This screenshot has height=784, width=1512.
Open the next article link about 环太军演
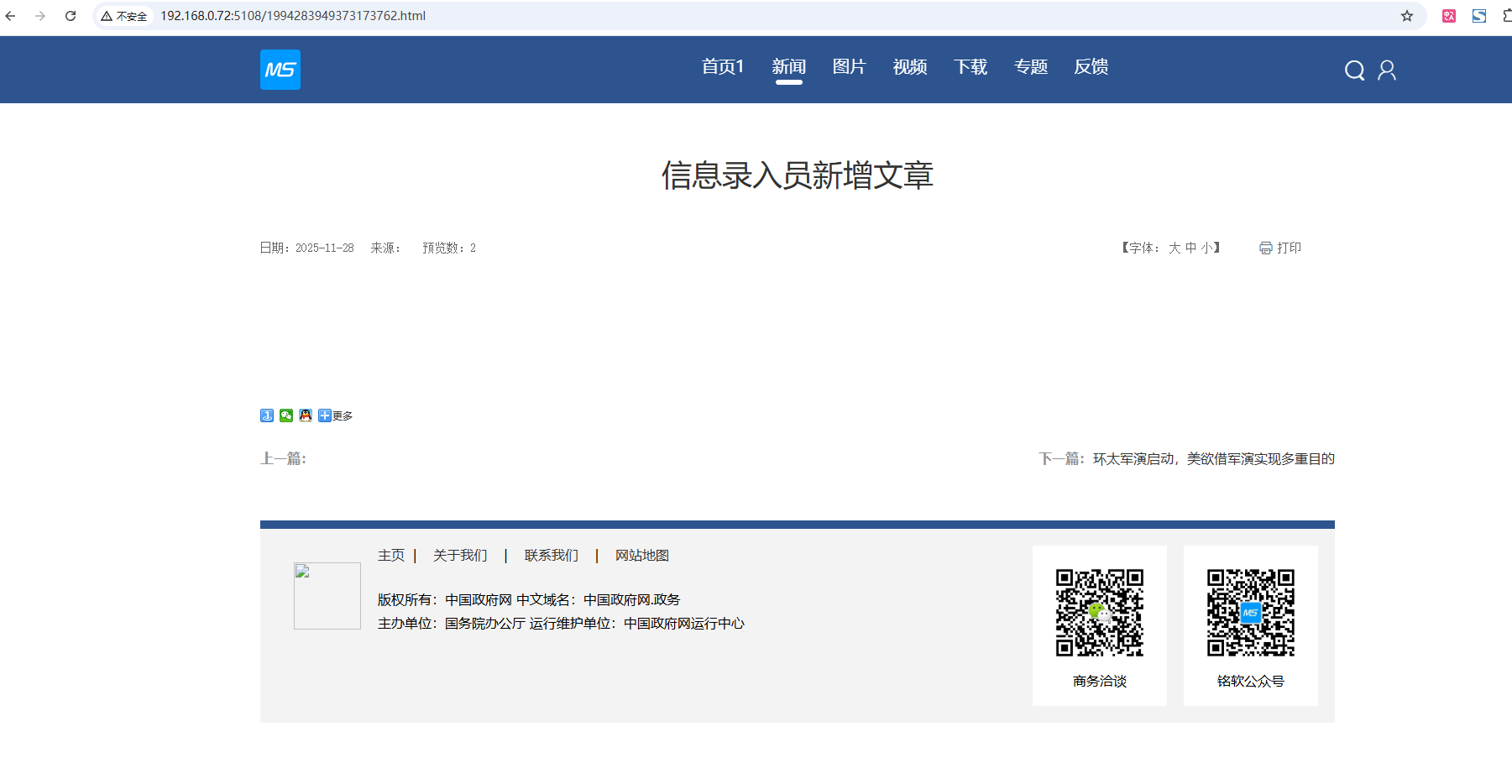pos(1213,458)
